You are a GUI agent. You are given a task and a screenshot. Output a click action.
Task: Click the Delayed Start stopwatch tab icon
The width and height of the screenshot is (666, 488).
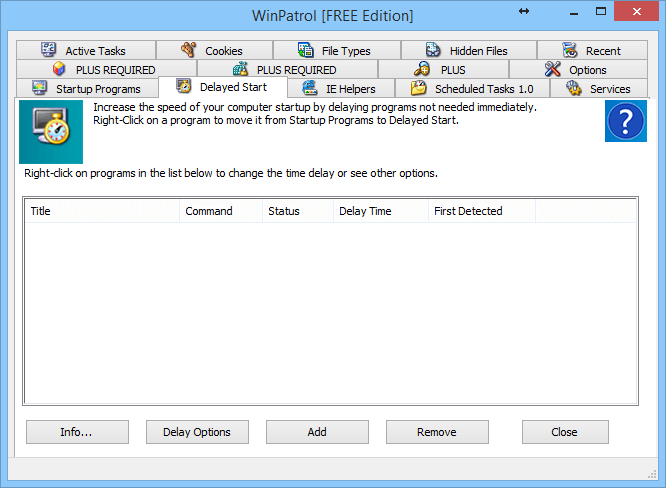click(183, 86)
